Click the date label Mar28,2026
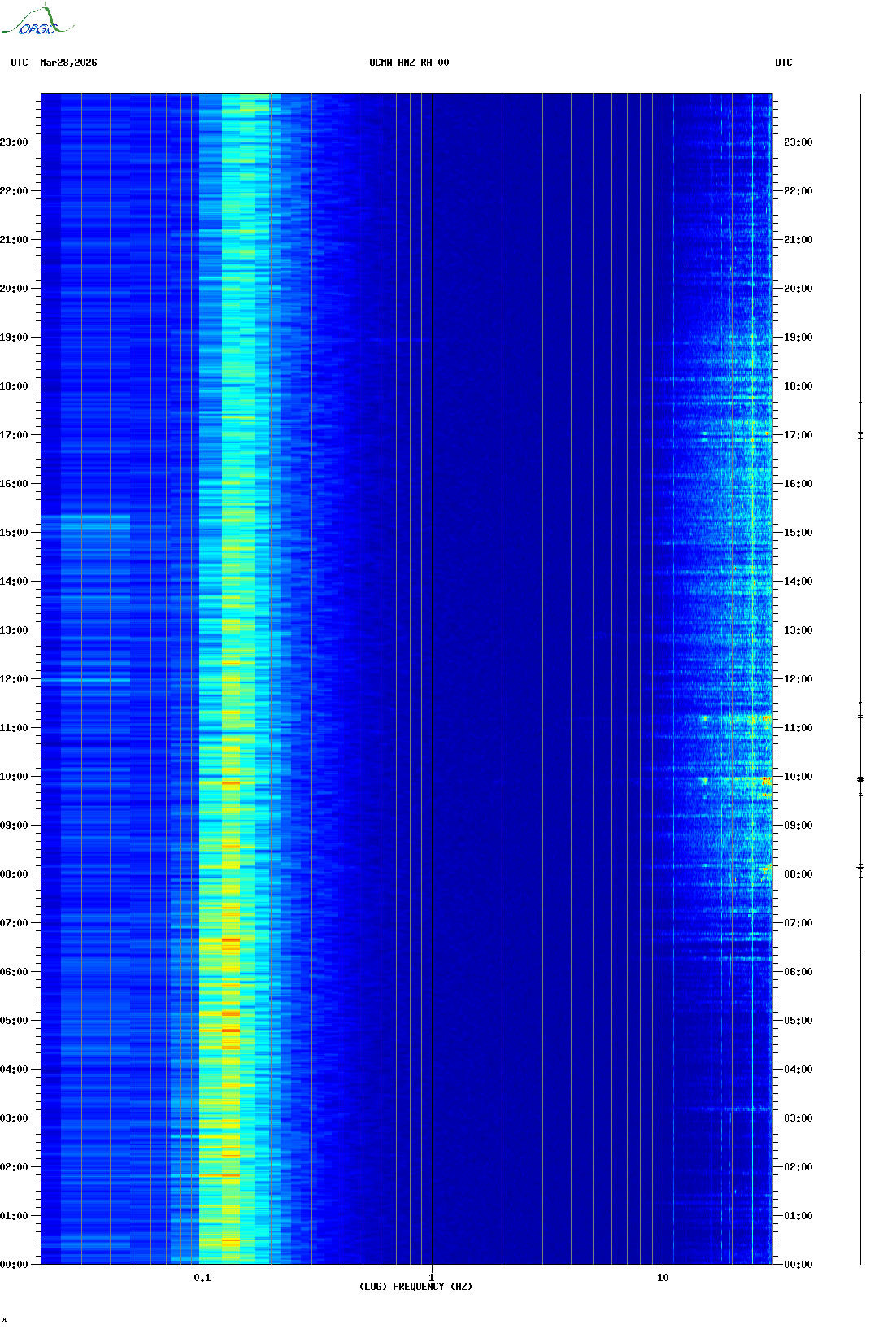The image size is (896, 1329). pos(68,63)
